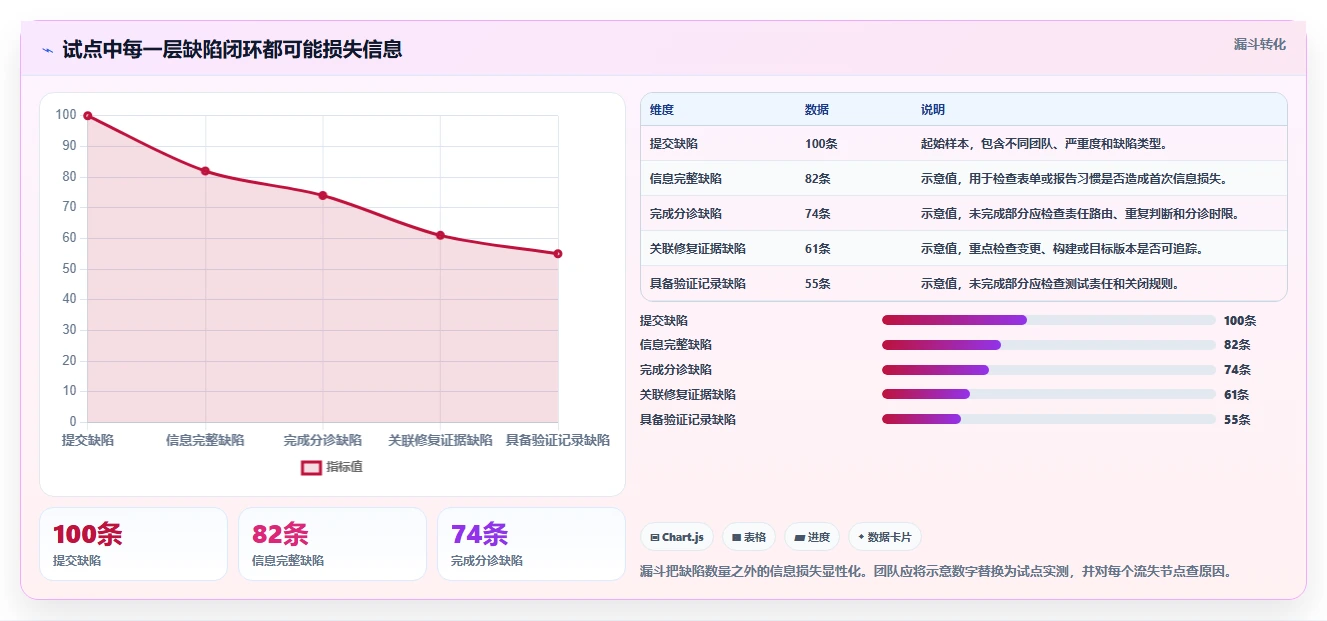Click the 数据 table column header
The image size is (1327, 621).
click(817, 110)
